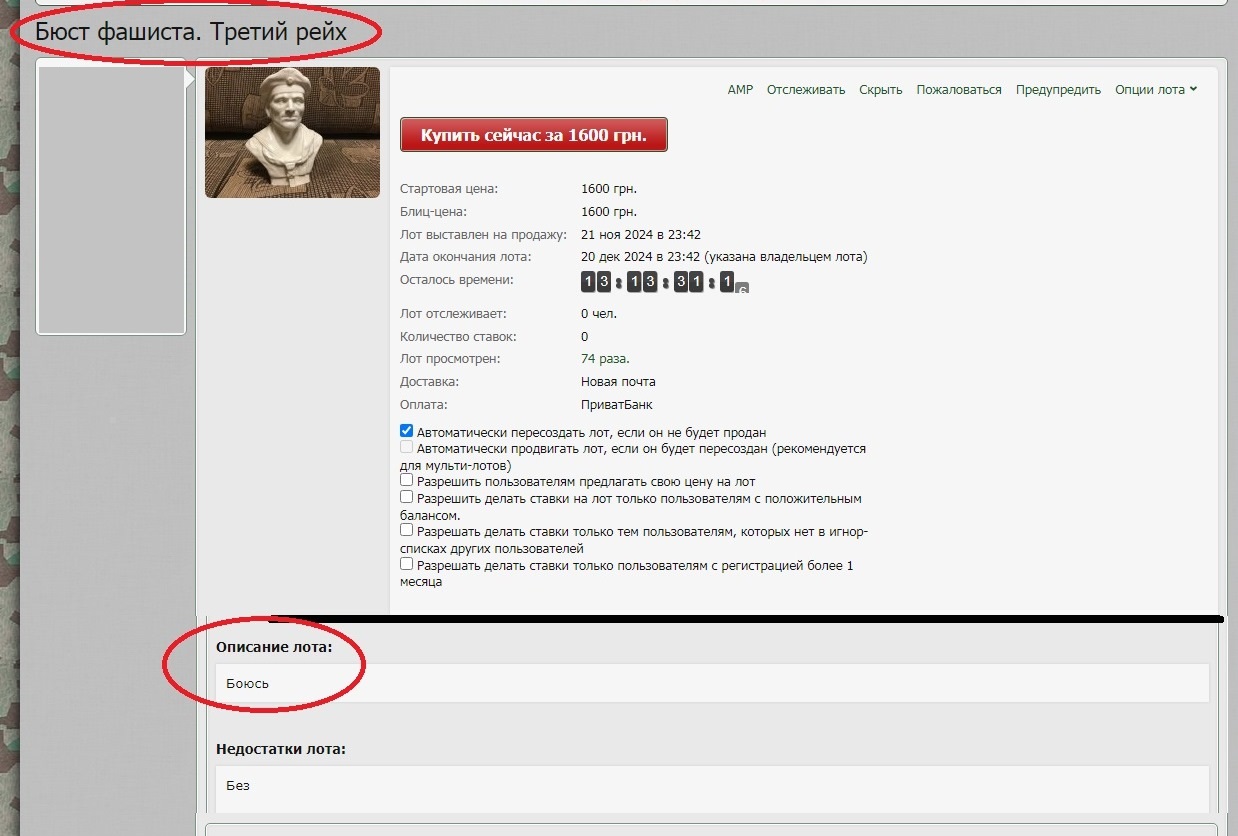This screenshot has width=1238, height=836.
Task: Uncheck 'Автоматически пересоздать лот' checkbox
Action: (407, 432)
